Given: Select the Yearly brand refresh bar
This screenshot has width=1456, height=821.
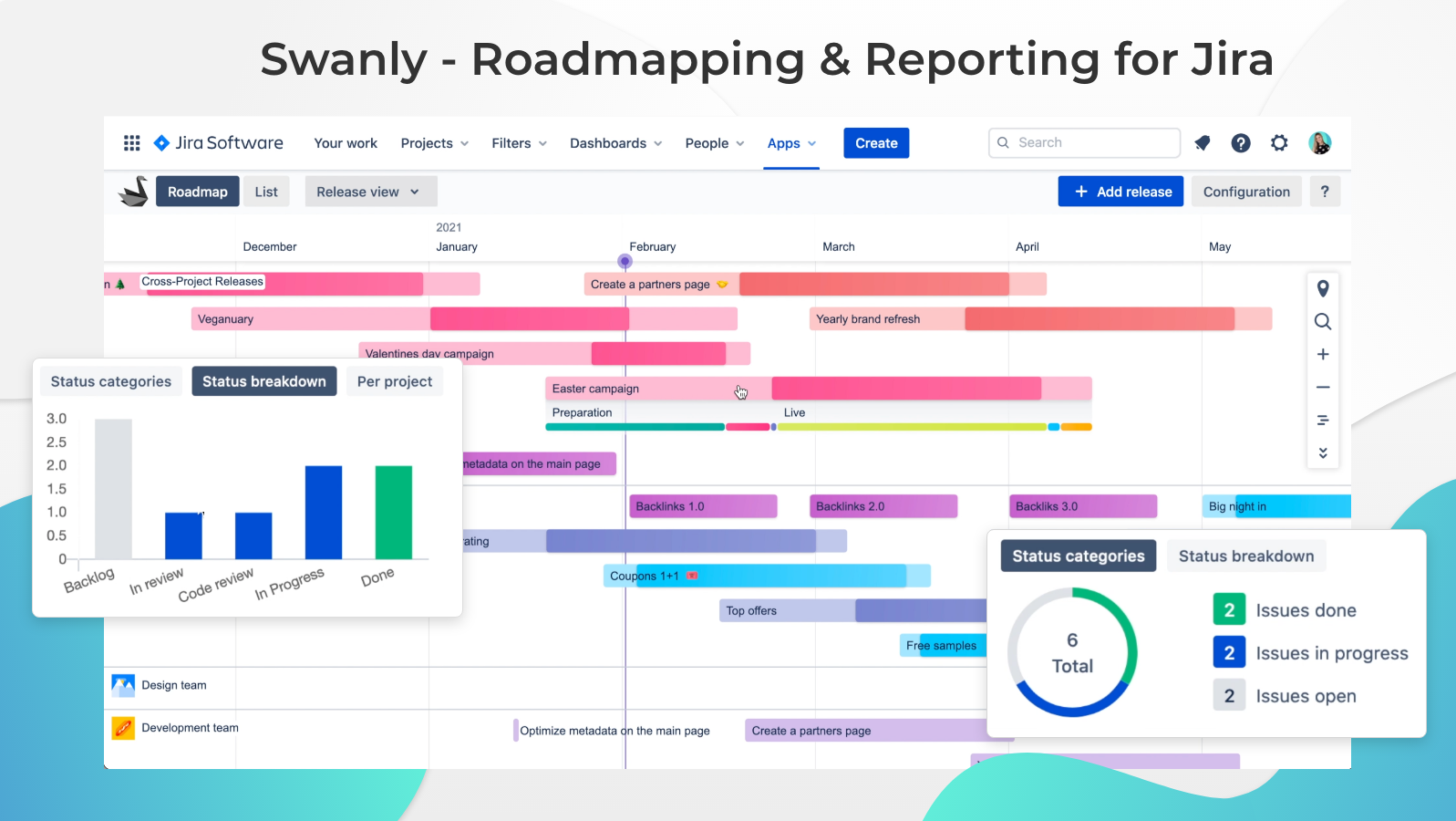Looking at the screenshot, I should click(x=1040, y=319).
